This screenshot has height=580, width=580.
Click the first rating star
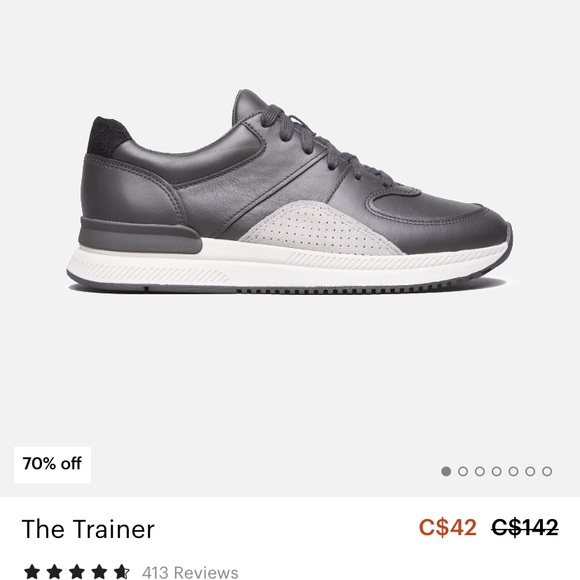point(32,571)
